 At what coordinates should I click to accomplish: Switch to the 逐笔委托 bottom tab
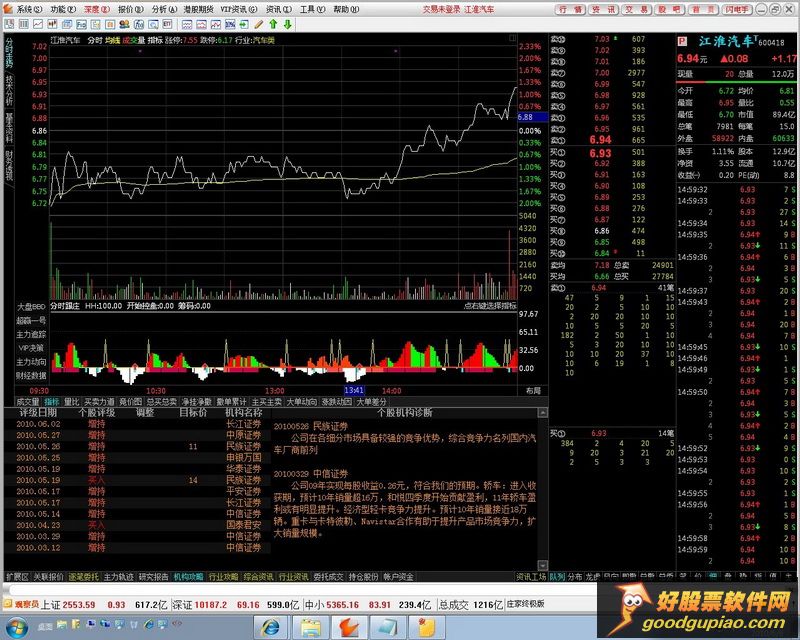(x=84, y=577)
